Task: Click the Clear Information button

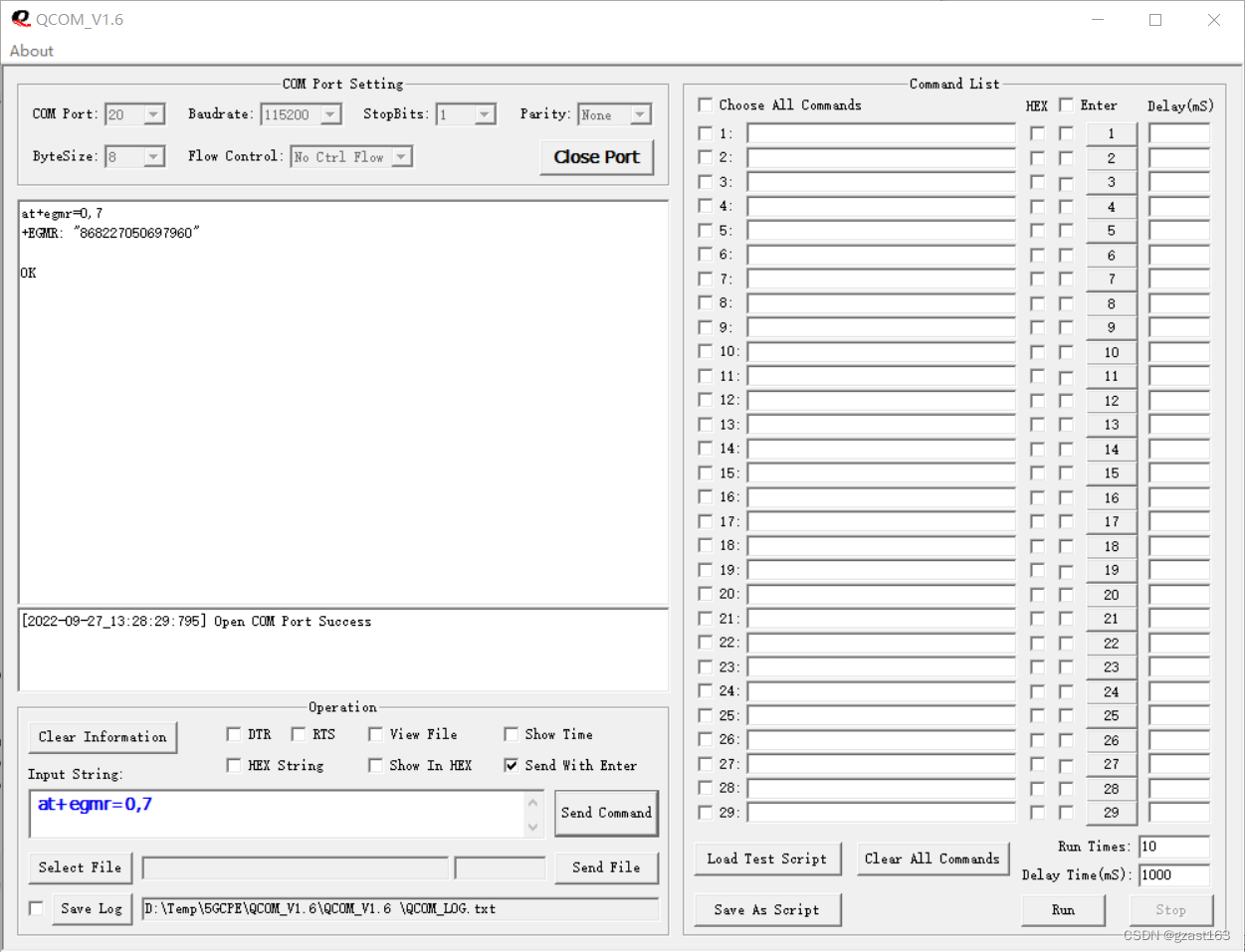Action: point(103,737)
